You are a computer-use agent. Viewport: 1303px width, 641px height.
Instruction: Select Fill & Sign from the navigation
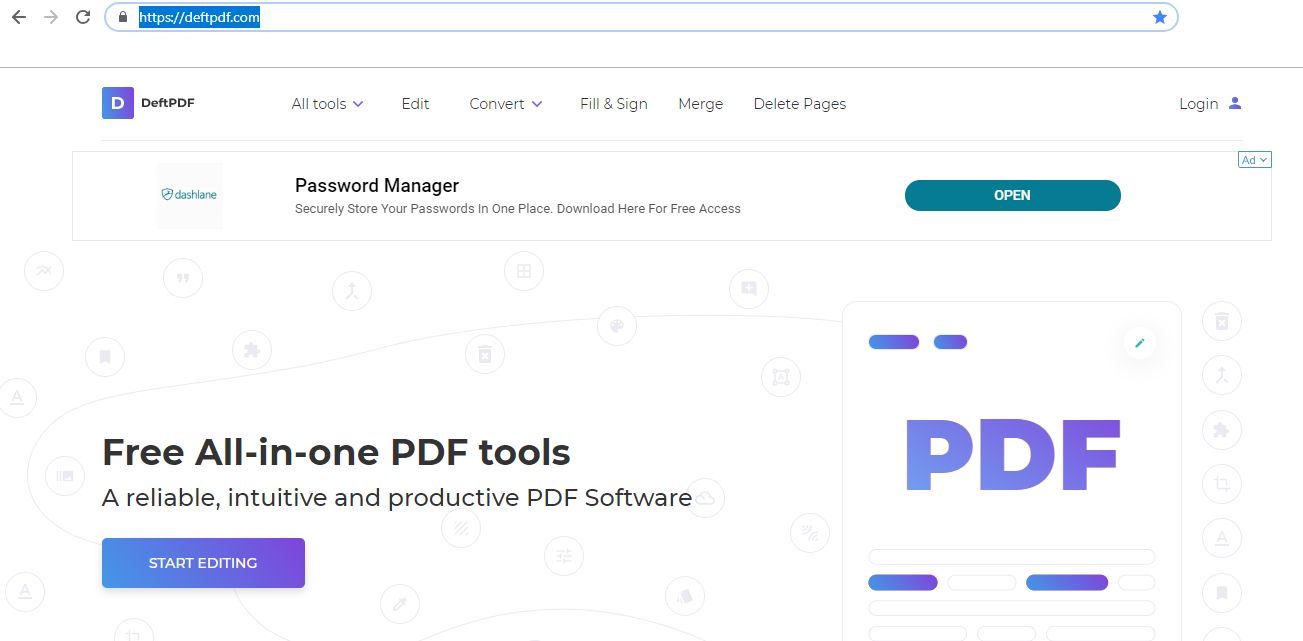(613, 103)
